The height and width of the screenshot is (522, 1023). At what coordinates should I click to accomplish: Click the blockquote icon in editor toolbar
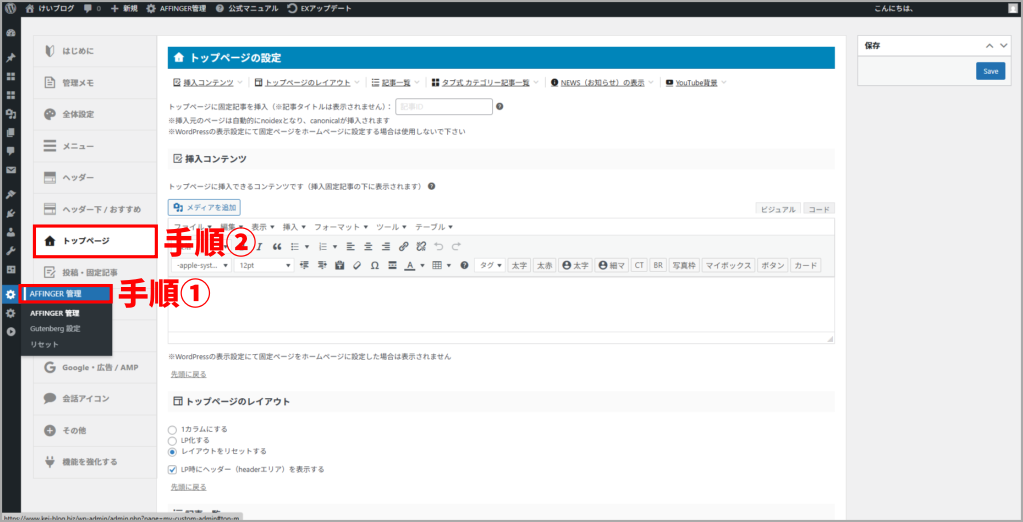pos(277,246)
